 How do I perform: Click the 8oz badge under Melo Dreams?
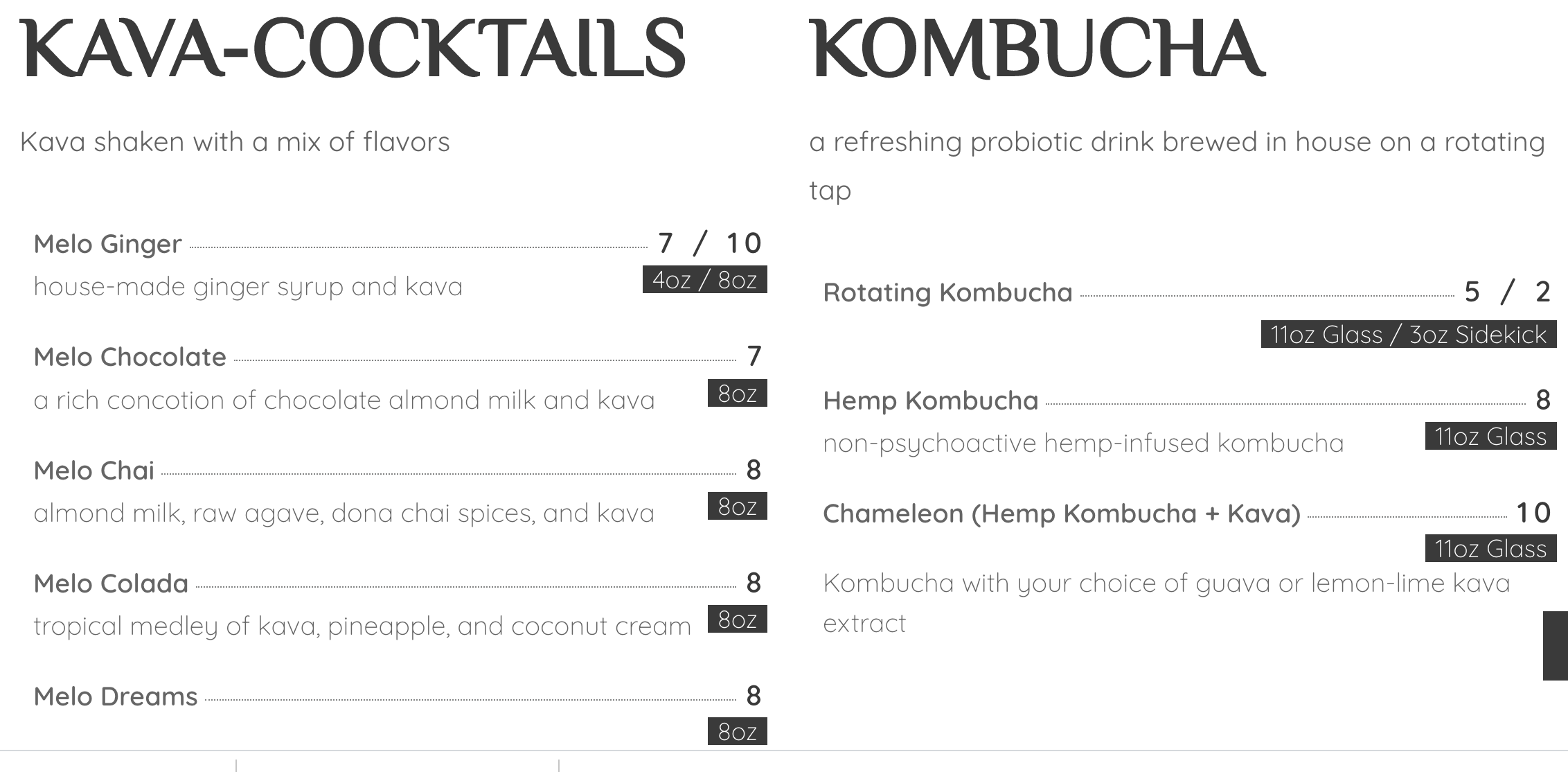point(738,732)
